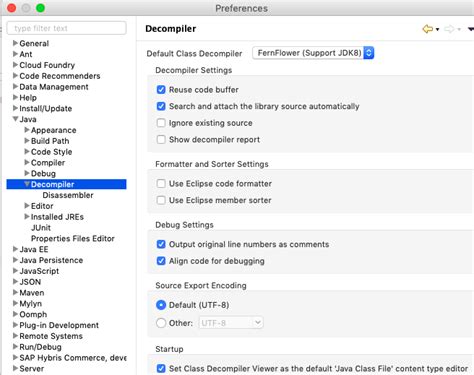Enable Use Eclipse code formatter
Image resolution: width=474 pixels, height=375 pixels.
pos(161,184)
